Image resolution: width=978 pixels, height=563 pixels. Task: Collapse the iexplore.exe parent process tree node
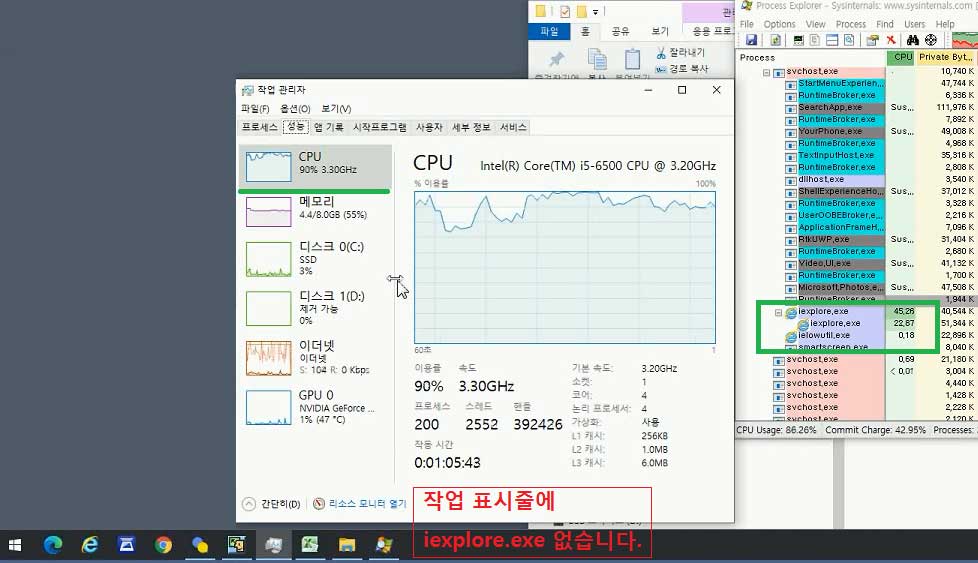(x=778, y=312)
